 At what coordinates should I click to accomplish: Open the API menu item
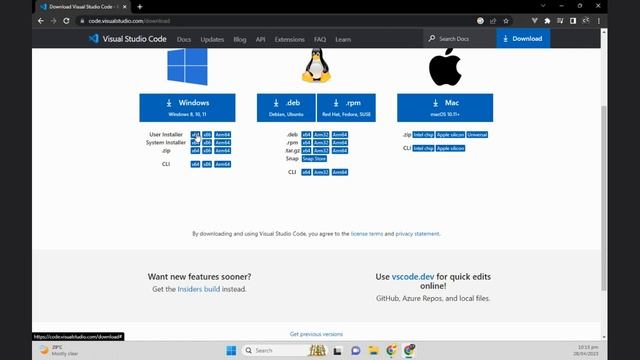(260, 40)
